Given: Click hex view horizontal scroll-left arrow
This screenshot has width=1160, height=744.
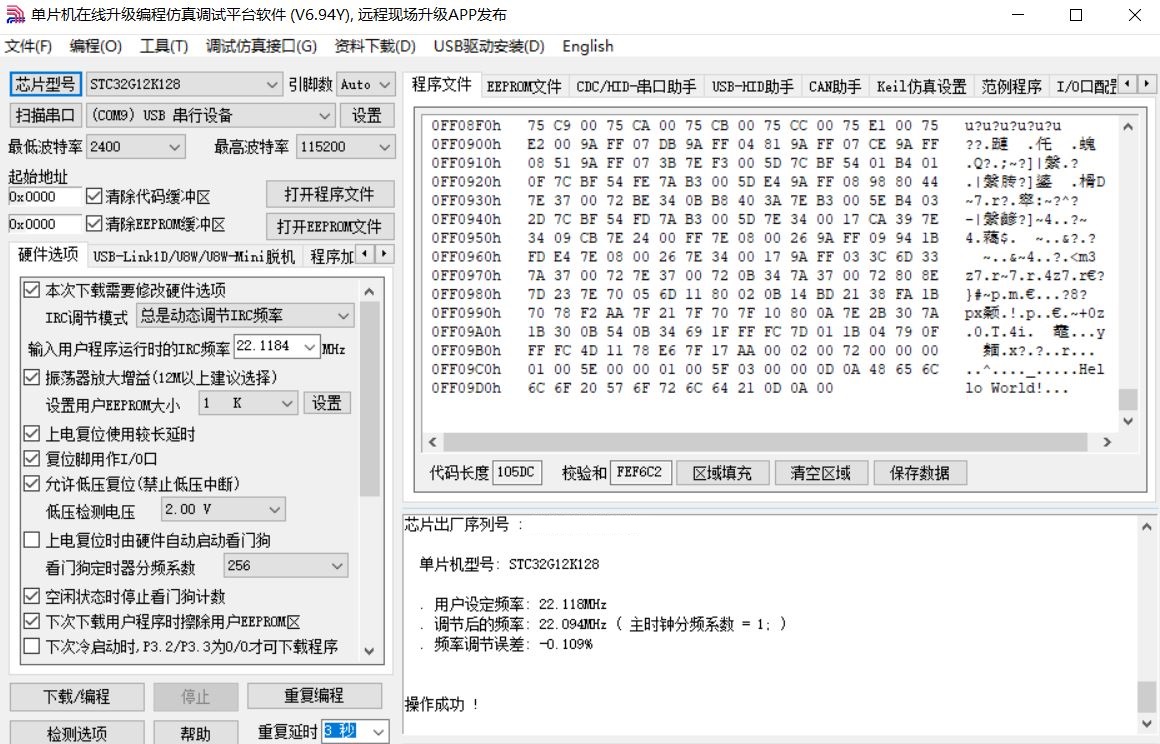Looking at the screenshot, I should [433, 442].
